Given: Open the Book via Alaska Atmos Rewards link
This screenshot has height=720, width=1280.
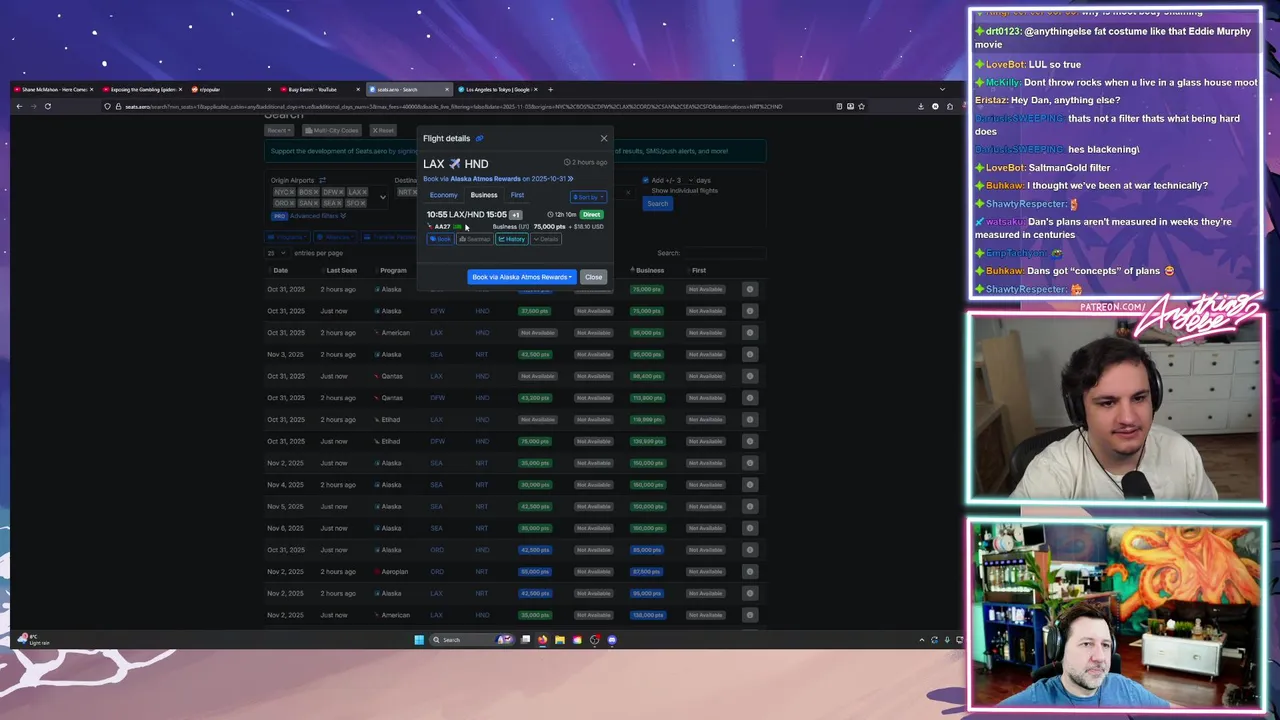Looking at the screenshot, I should pos(498,179).
